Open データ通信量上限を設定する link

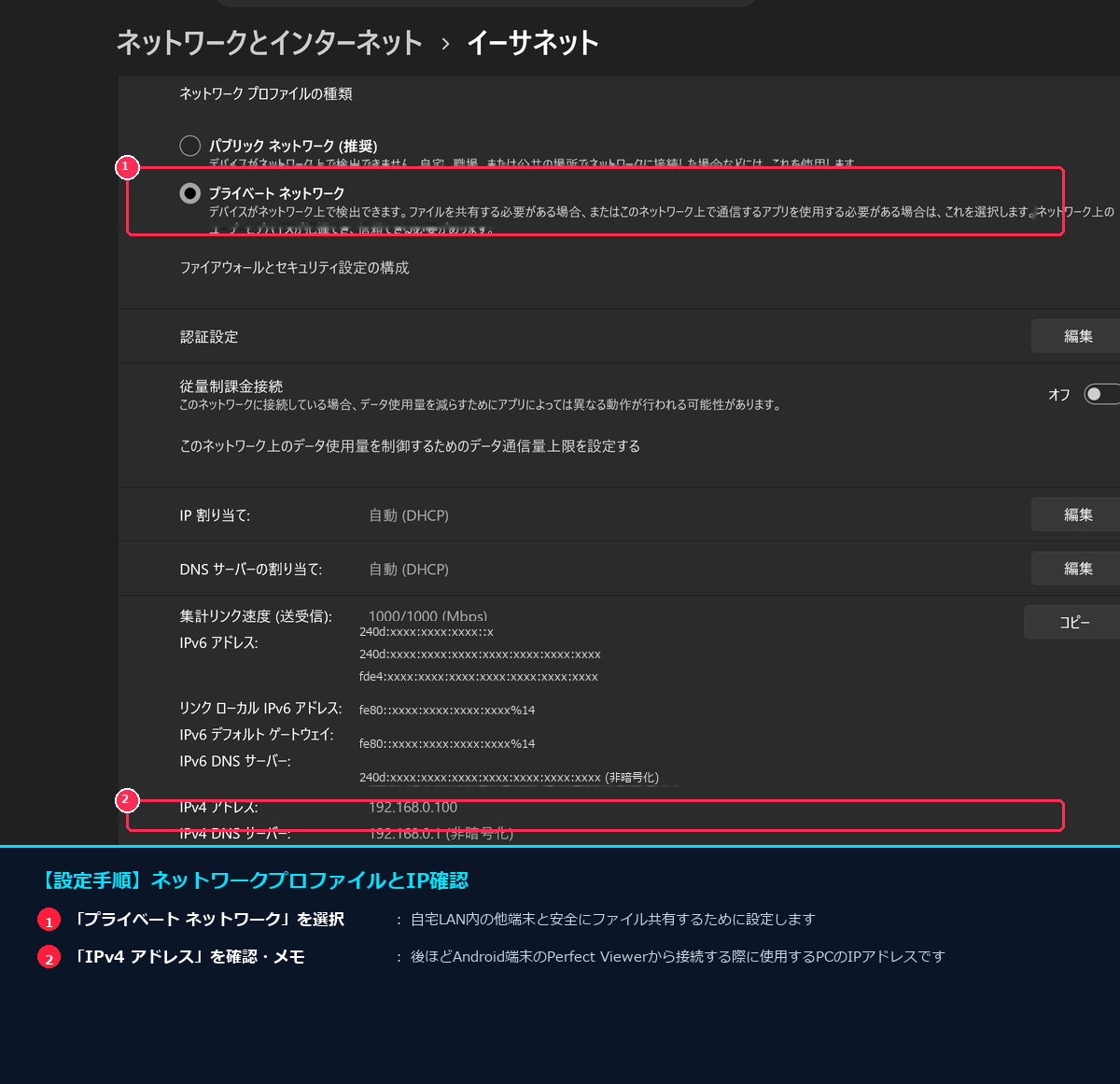tap(410, 446)
